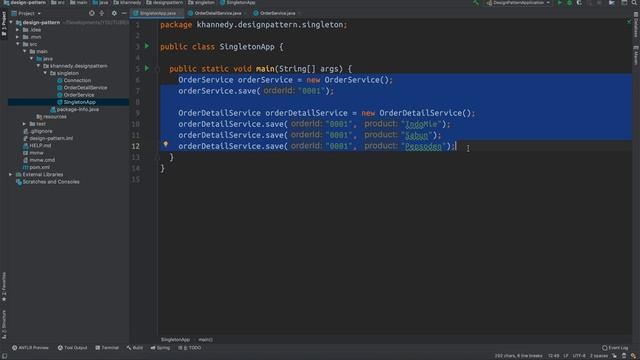Open the Event Log
This screenshot has height=360, width=640.
(615, 348)
